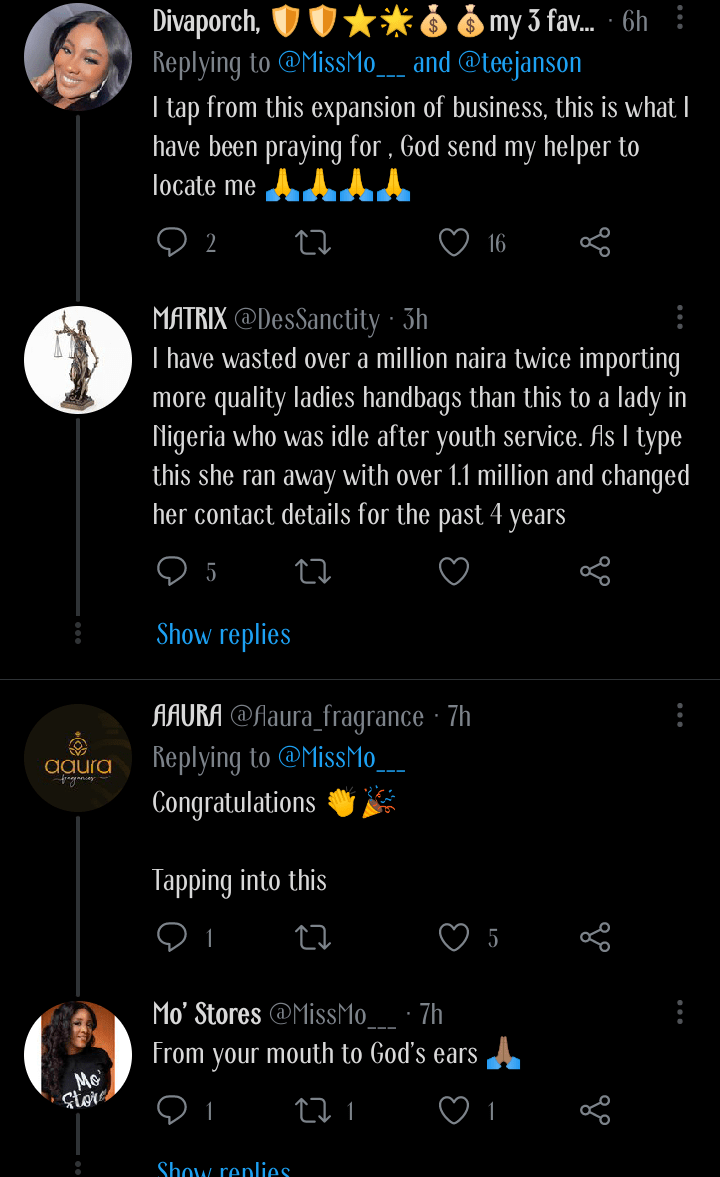Share Divaporch's tweet
720x1177 pixels.
595,242
